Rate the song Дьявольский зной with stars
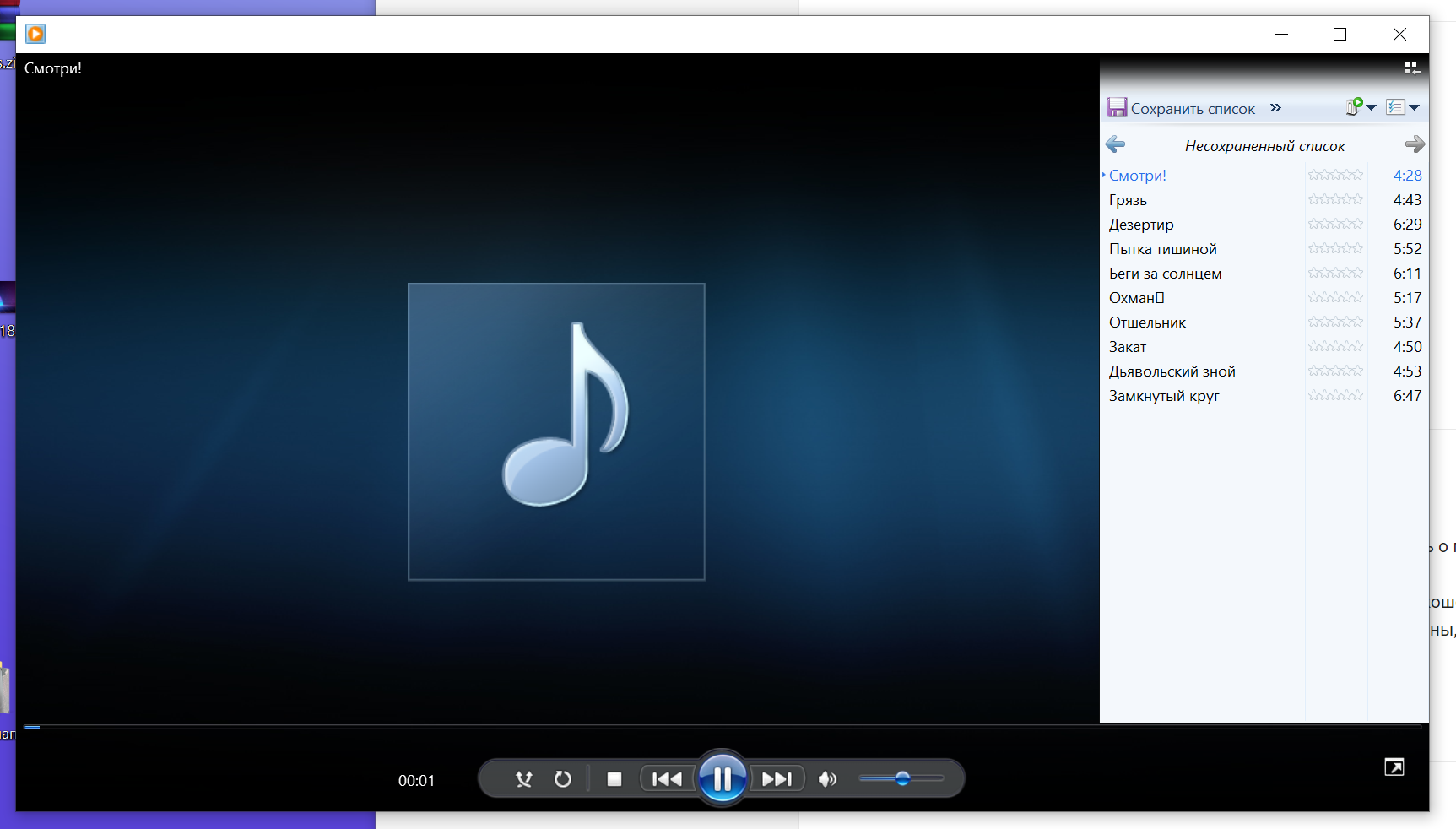 (x=1335, y=371)
